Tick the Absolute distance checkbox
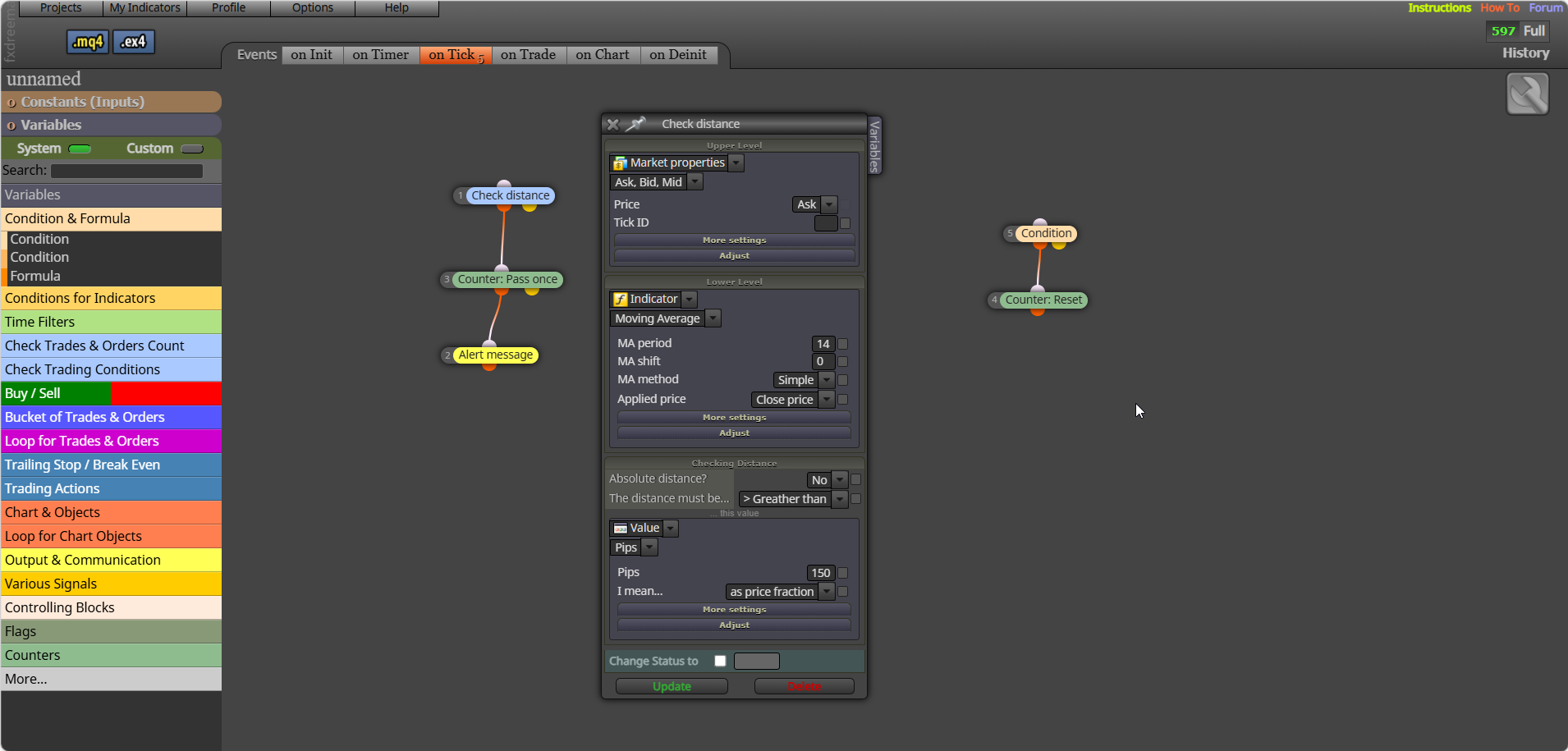 (x=855, y=479)
